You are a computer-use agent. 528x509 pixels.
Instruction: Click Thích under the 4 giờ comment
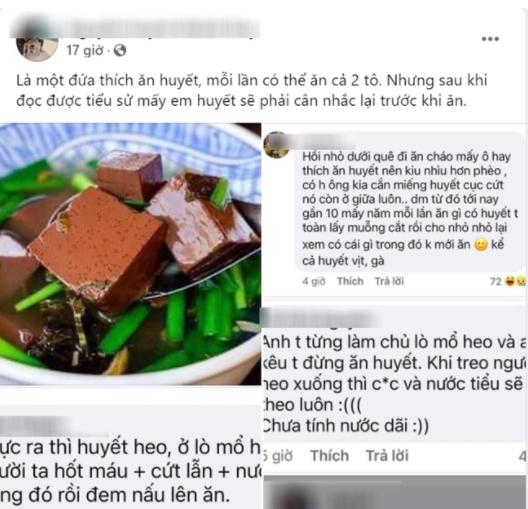pyautogui.click(x=350, y=281)
